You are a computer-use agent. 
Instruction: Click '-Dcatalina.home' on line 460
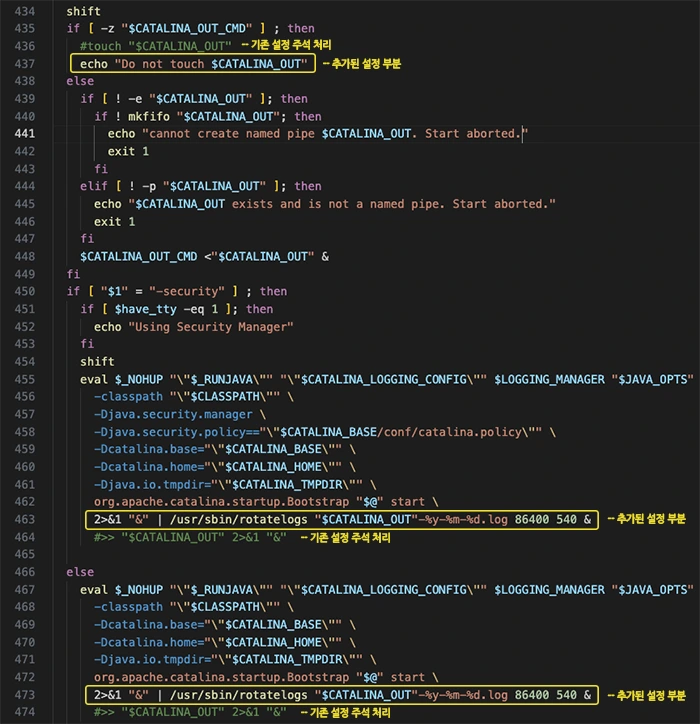coord(145,467)
